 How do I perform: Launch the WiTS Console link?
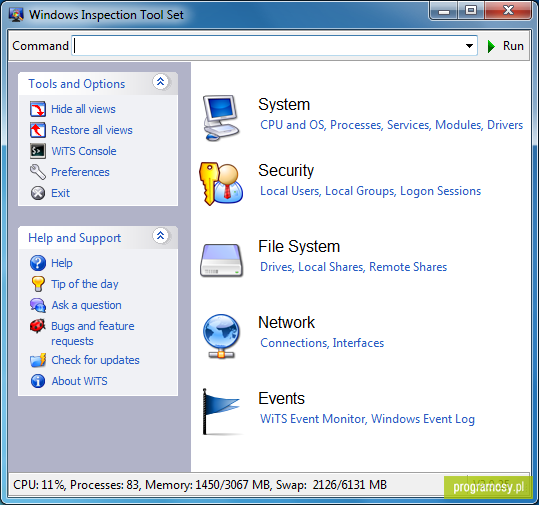pos(84,151)
